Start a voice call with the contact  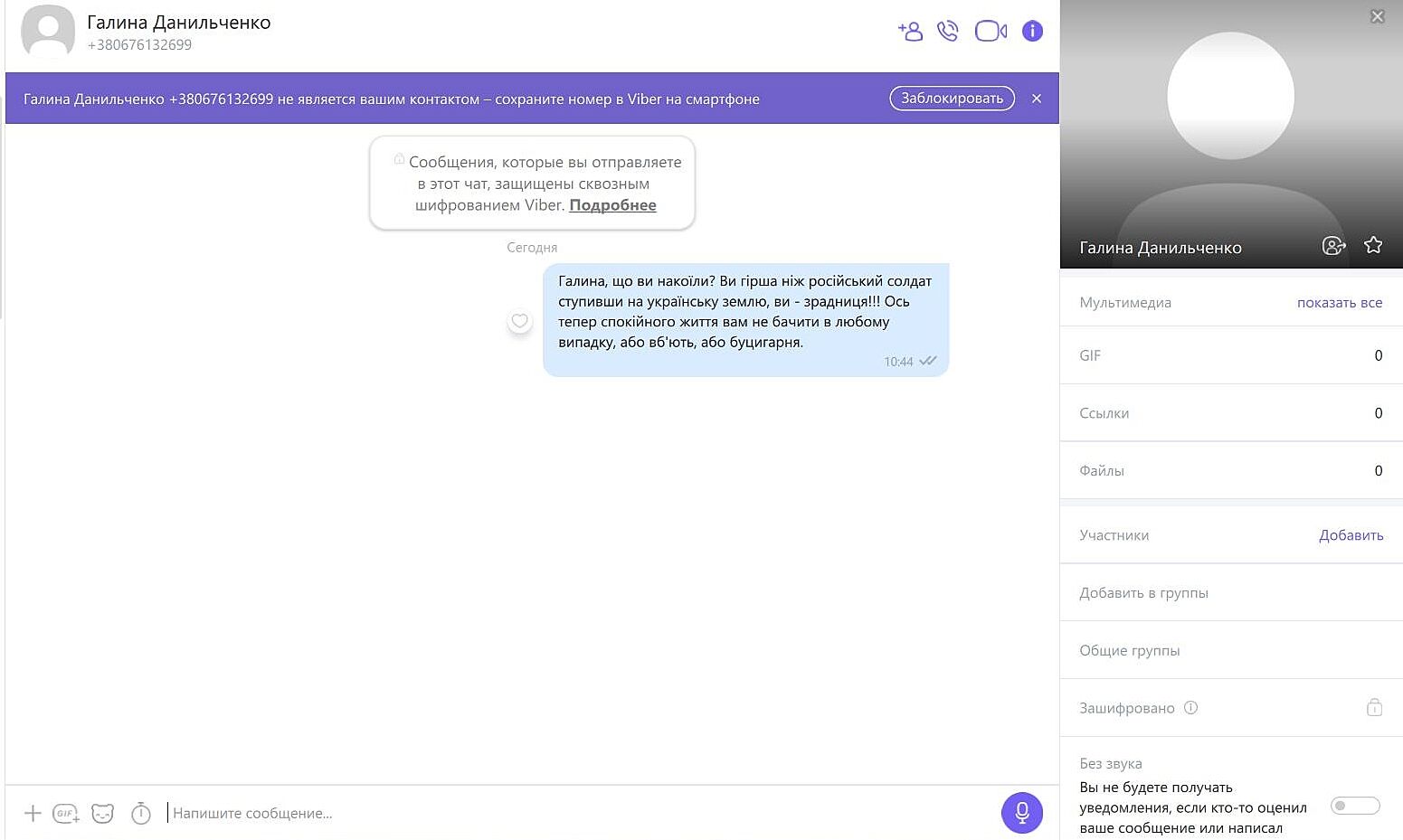[x=947, y=32]
